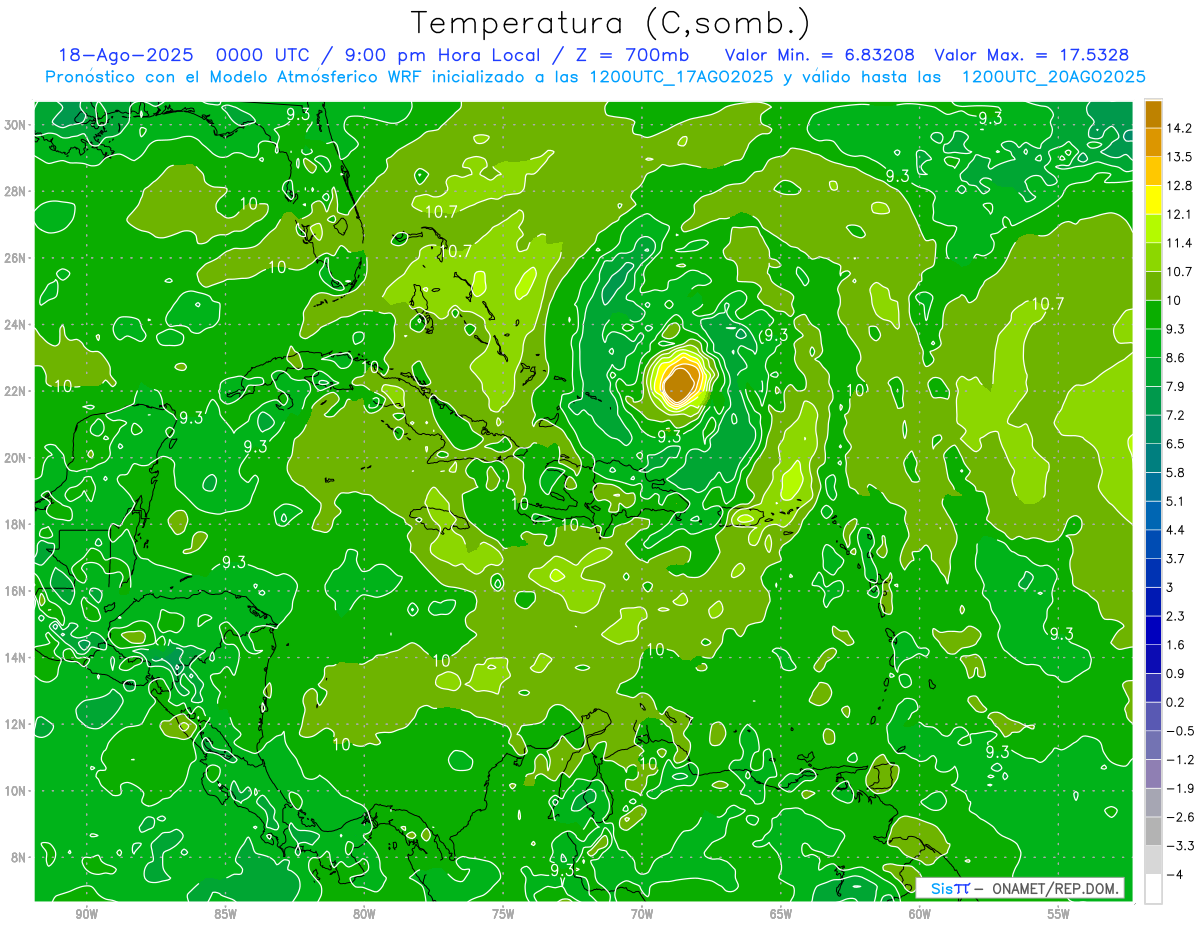This screenshot has height=927, width=1200.
Task: Click the dark blue swatch between 2.3 and 1.6
Action: pos(1153,630)
